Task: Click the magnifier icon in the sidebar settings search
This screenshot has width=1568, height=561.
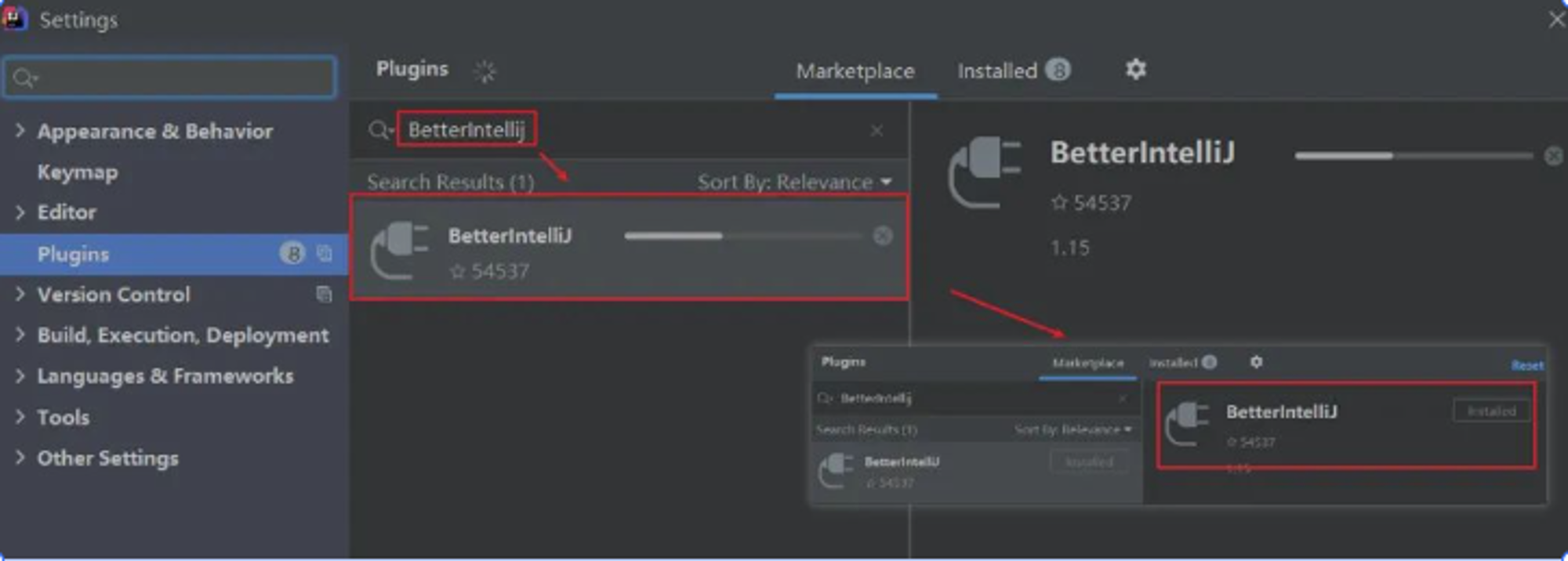Action: click(x=24, y=78)
